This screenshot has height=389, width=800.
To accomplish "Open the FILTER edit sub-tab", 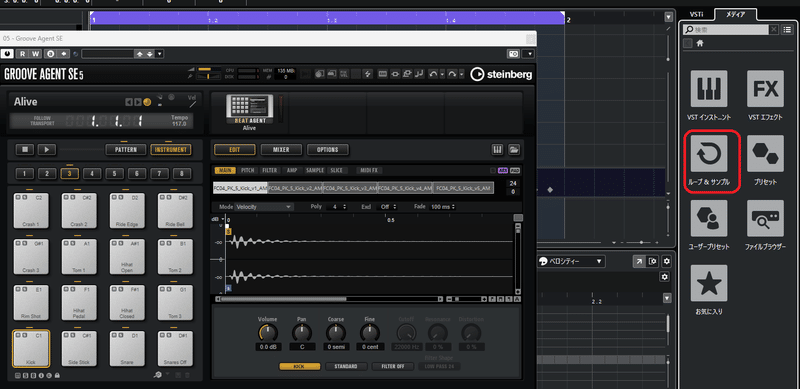I will [270, 171].
